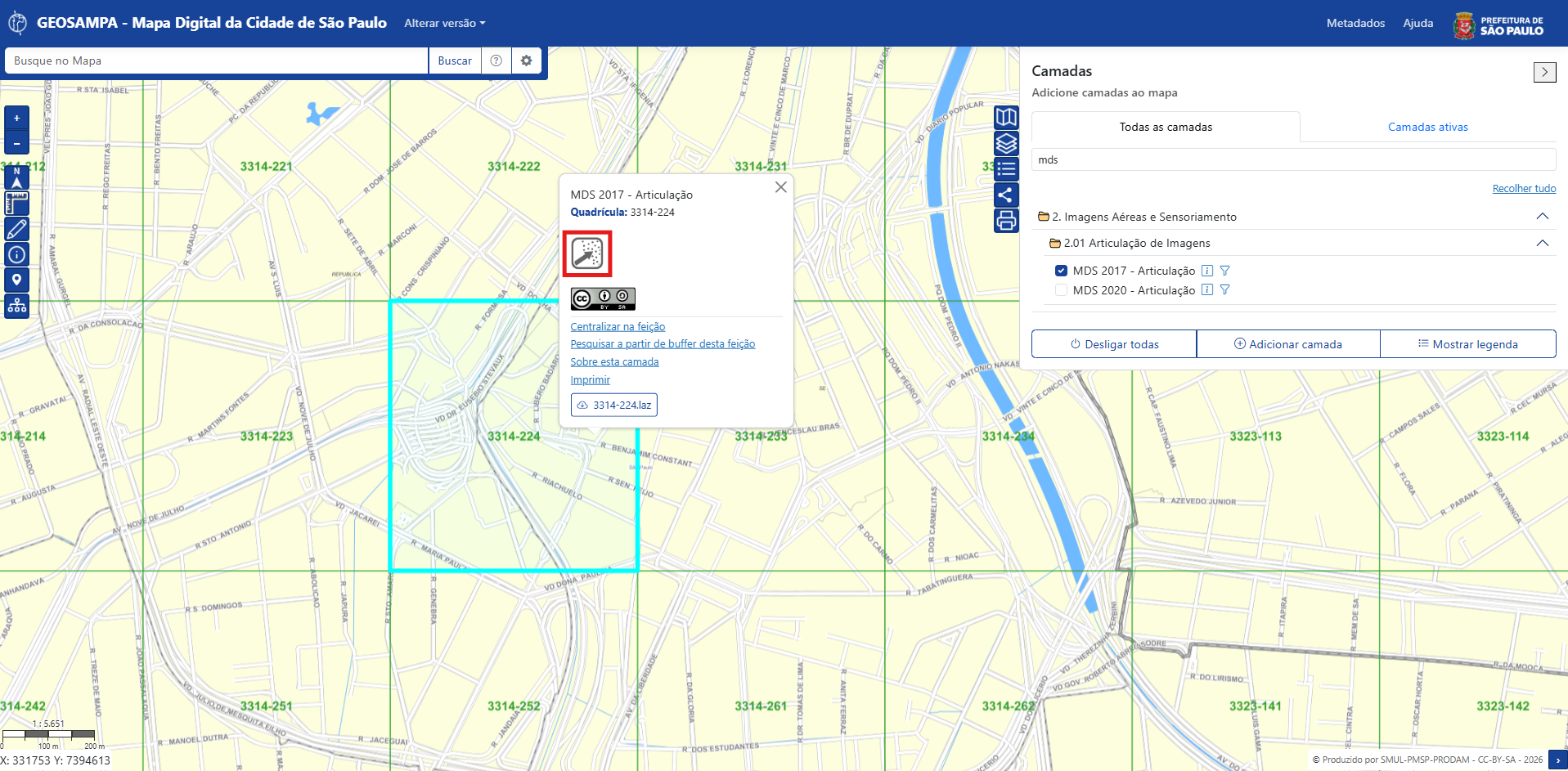Focus the Busque no Mapa search field
1568x771 pixels.
tap(217, 61)
